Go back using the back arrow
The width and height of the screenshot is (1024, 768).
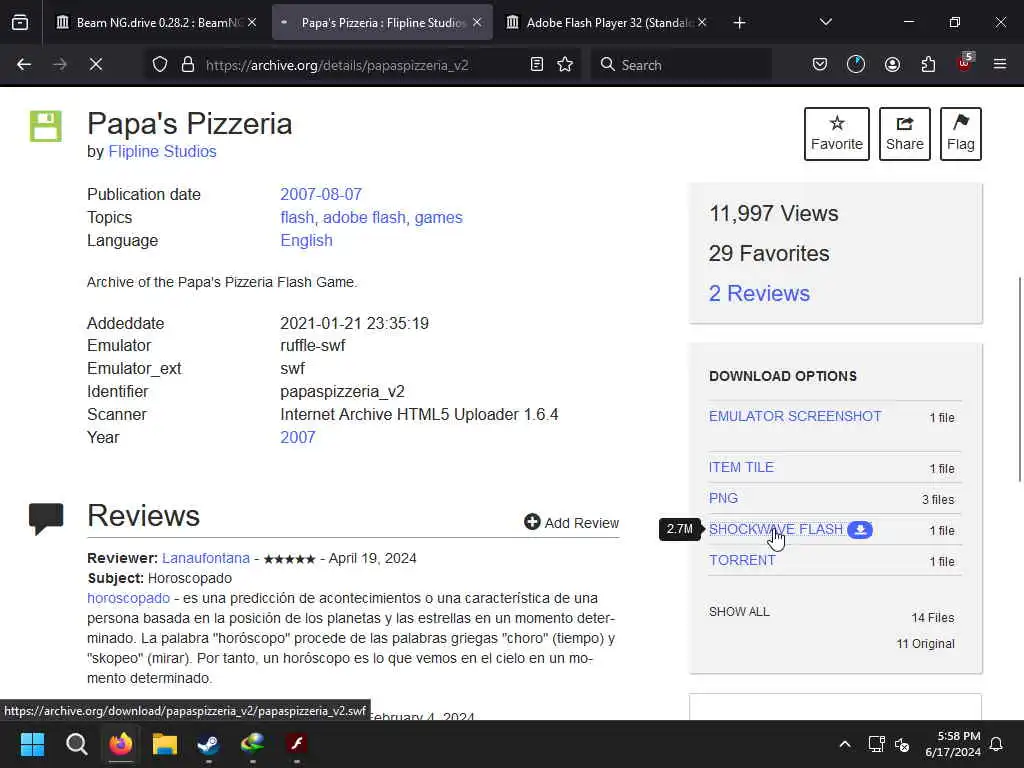(24, 65)
